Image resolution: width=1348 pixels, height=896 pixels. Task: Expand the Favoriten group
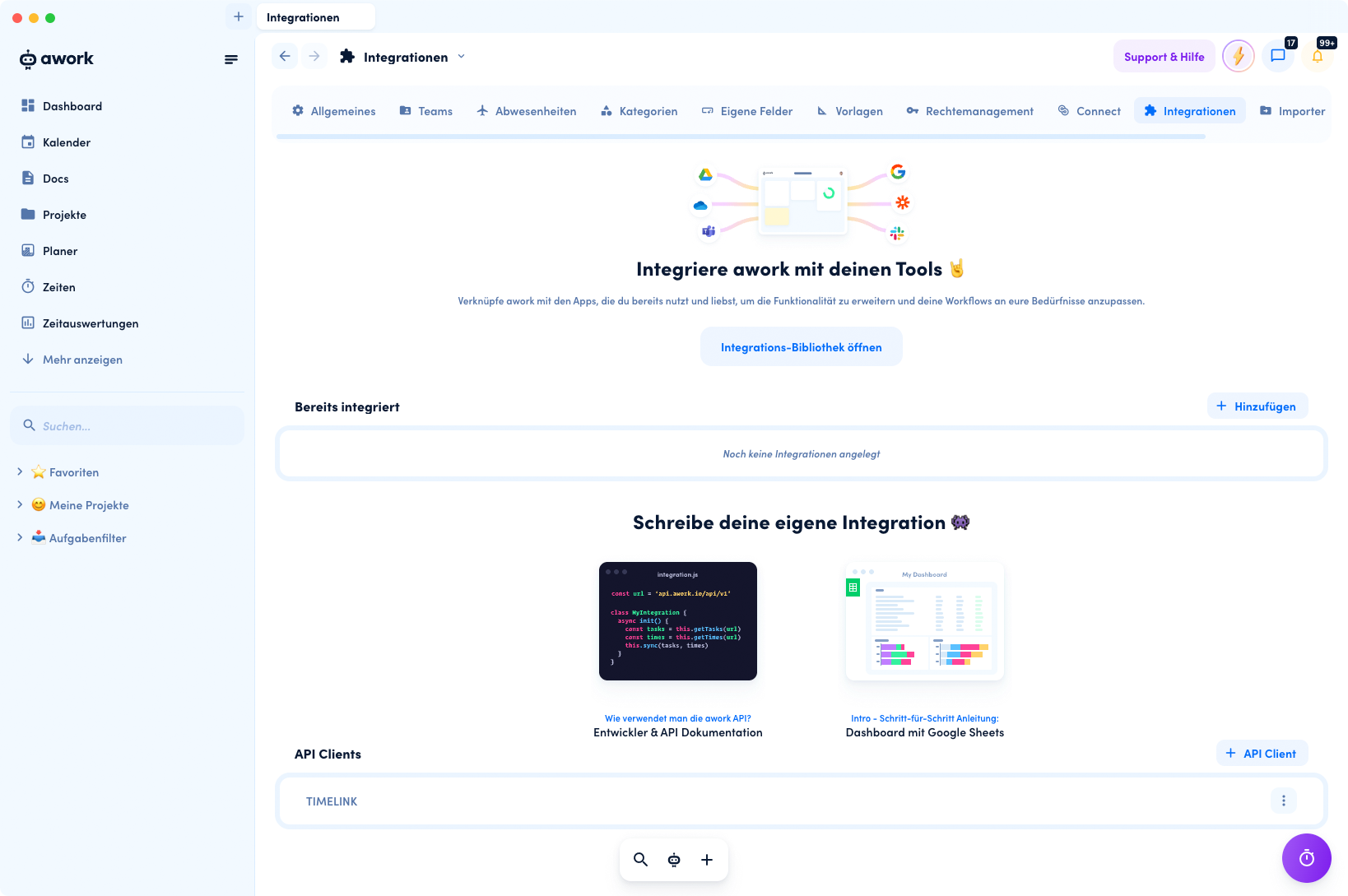pos(20,471)
